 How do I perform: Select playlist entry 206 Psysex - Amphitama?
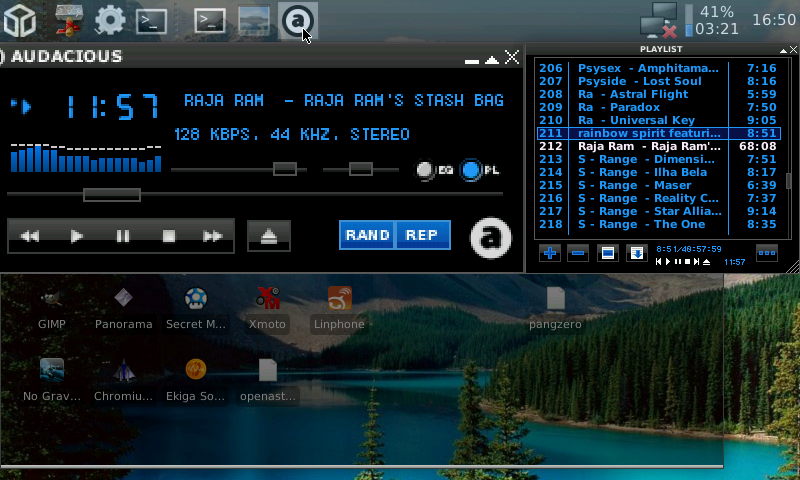(658, 68)
